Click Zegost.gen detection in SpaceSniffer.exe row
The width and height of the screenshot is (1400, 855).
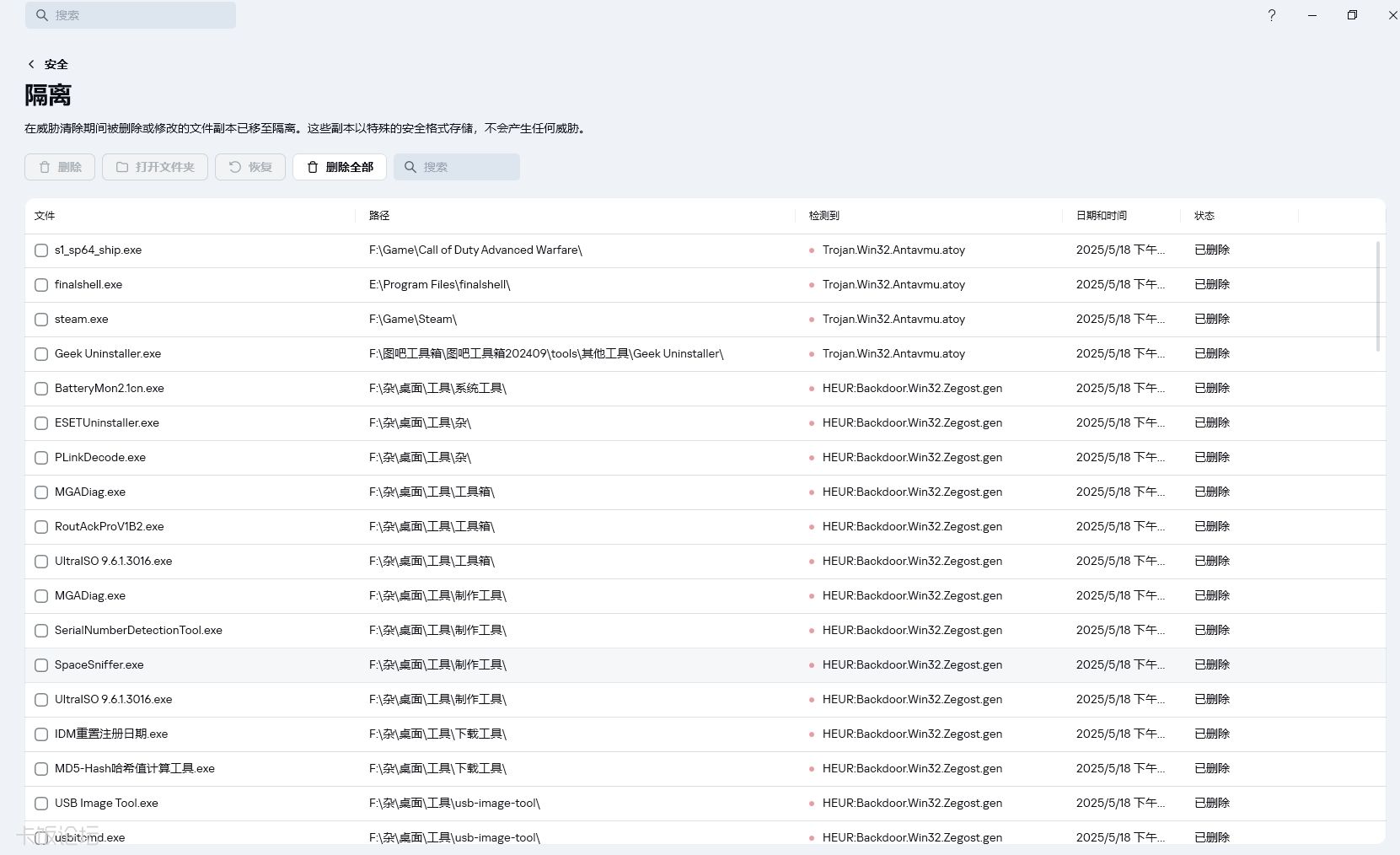point(912,665)
